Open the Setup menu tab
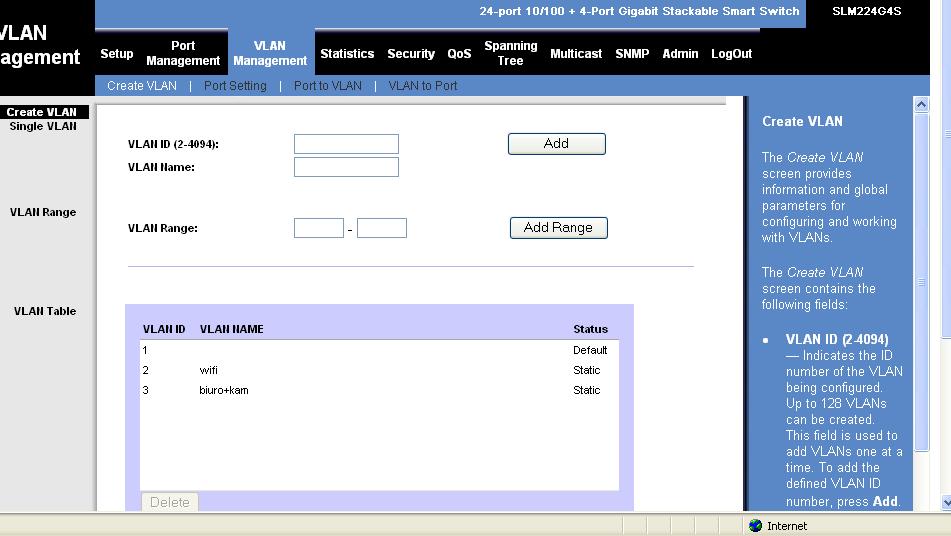Viewport: 951px width, 536px height. 116,53
